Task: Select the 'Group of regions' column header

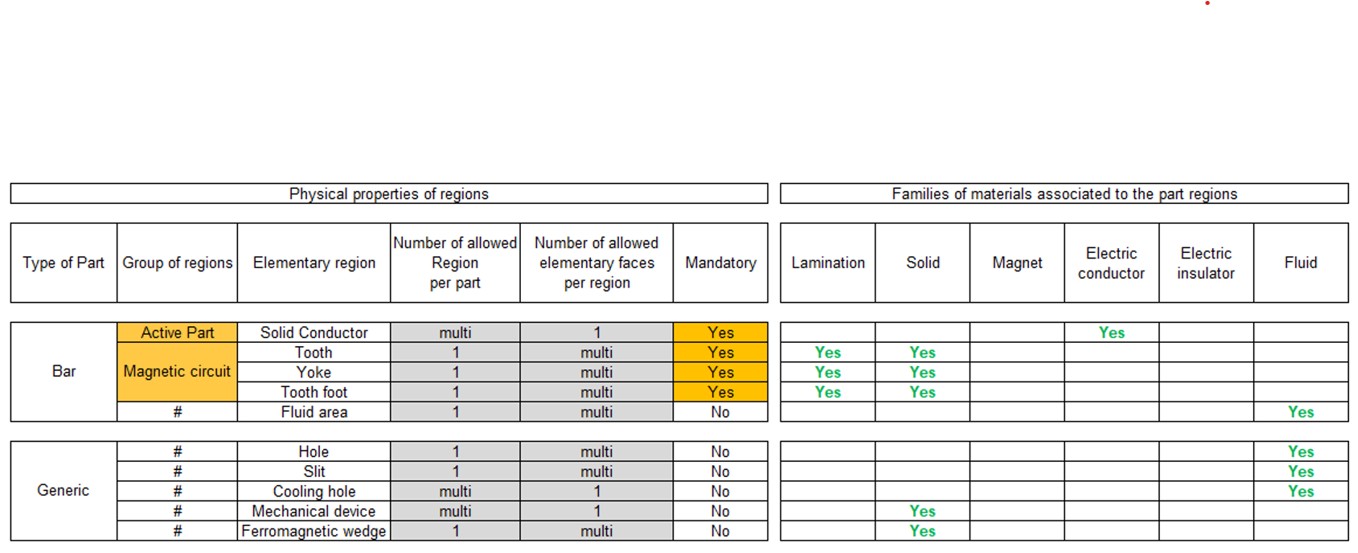Action: tap(177, 263)
